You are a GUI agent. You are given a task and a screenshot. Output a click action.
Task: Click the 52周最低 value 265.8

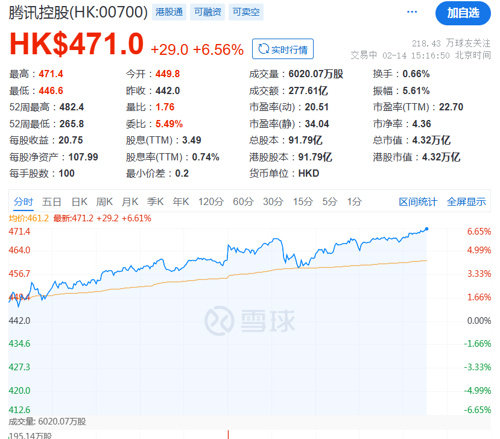[x=71, y=124]
